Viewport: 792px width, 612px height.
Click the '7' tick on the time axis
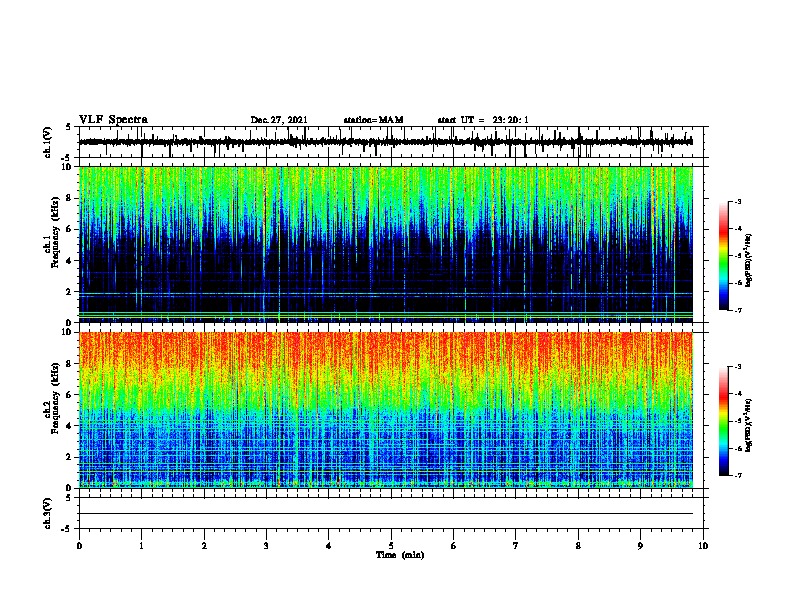[x=516, y=545]
